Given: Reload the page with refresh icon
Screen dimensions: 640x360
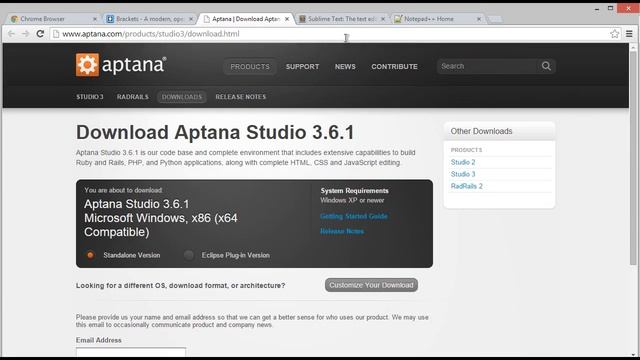Looking at the screenshot, I should (x=40, y=34).
